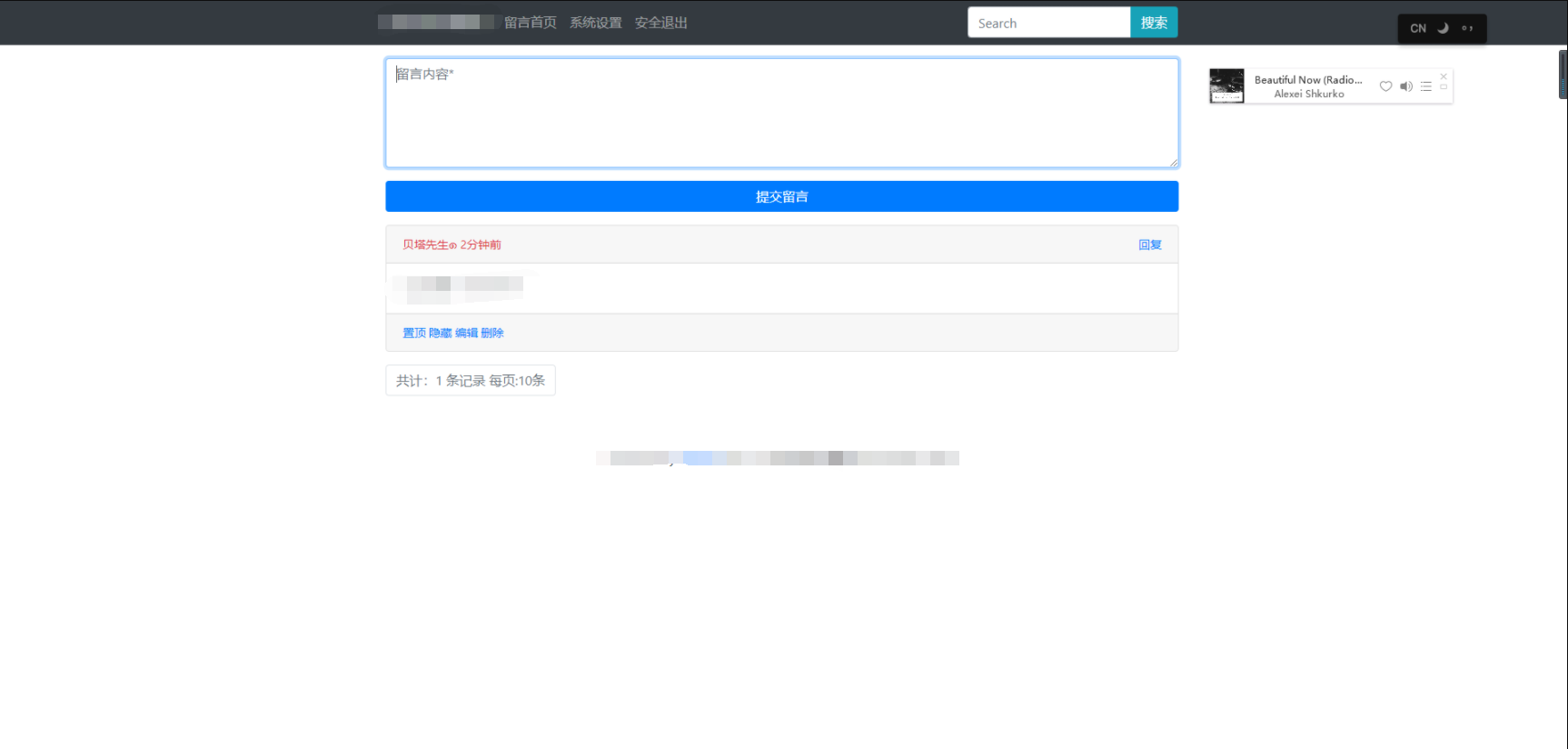Close the music player widget
Viewport: 1568px width, 749px height.
pyautogui.click(x=1444, y=76)
